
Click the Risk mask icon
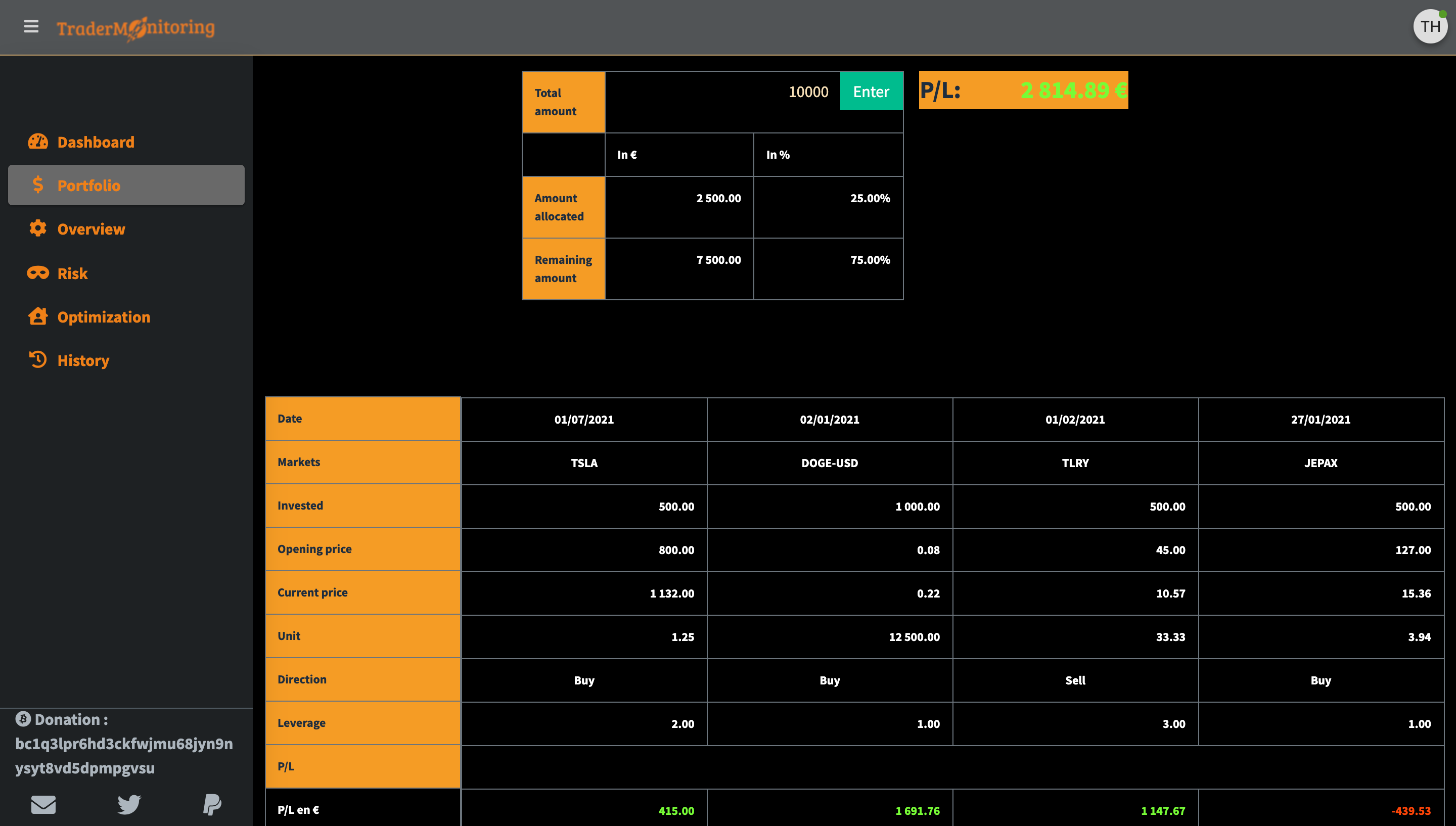point(38,273)
